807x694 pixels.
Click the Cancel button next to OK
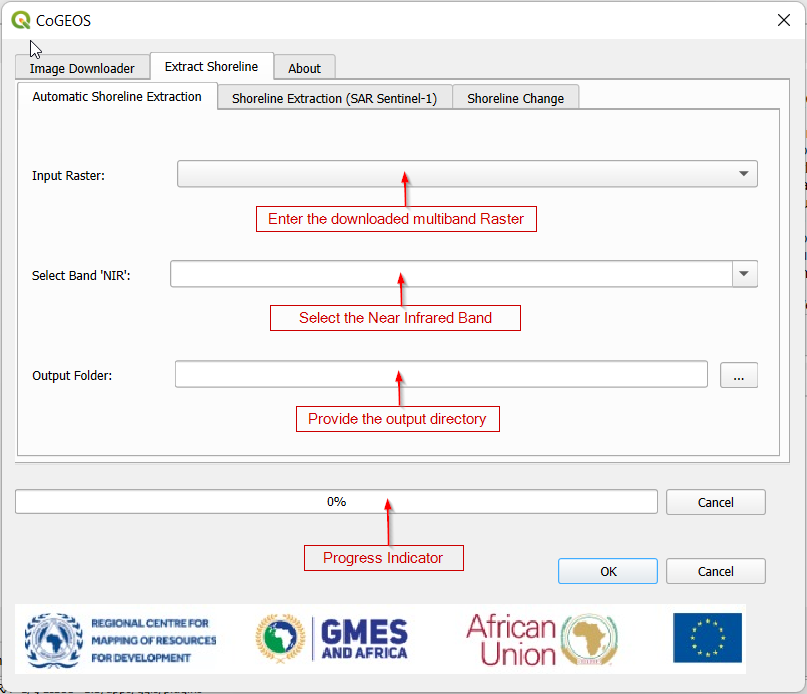715,571
